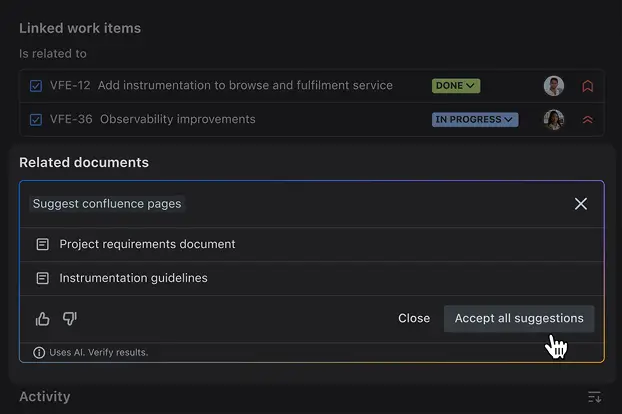Toggle the VFE-36 work item checkbox
The image size is (622, 414).
click(x=36, y=120)
